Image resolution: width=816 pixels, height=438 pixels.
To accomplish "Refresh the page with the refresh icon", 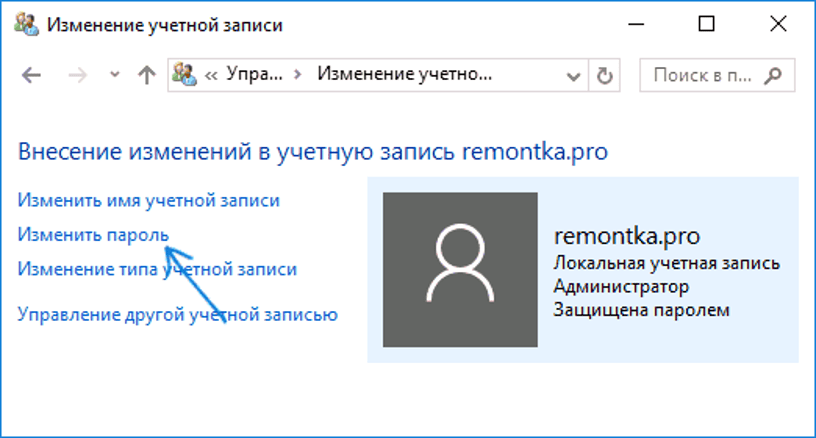I will [x=604, y=75].
